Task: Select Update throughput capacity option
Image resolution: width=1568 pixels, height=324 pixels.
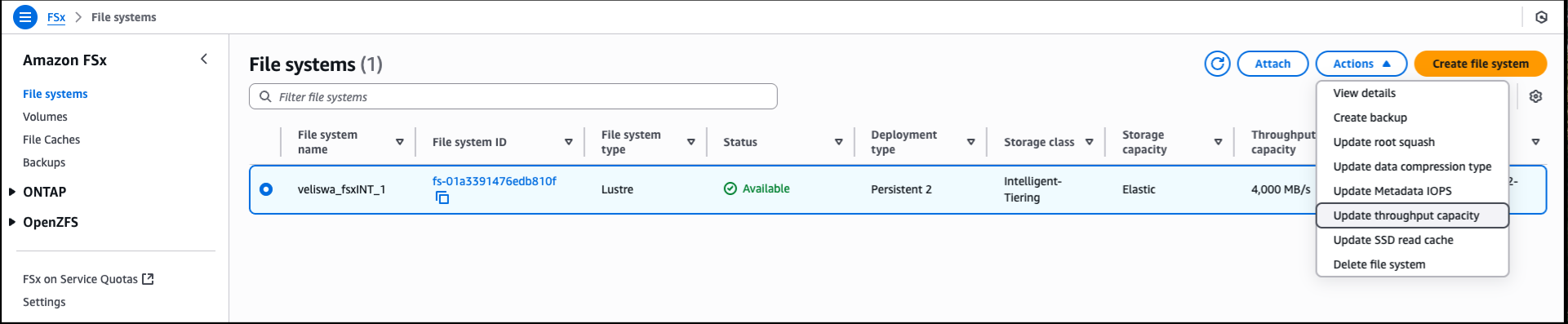Action: pyautogui.click(x=1412, y=215)
